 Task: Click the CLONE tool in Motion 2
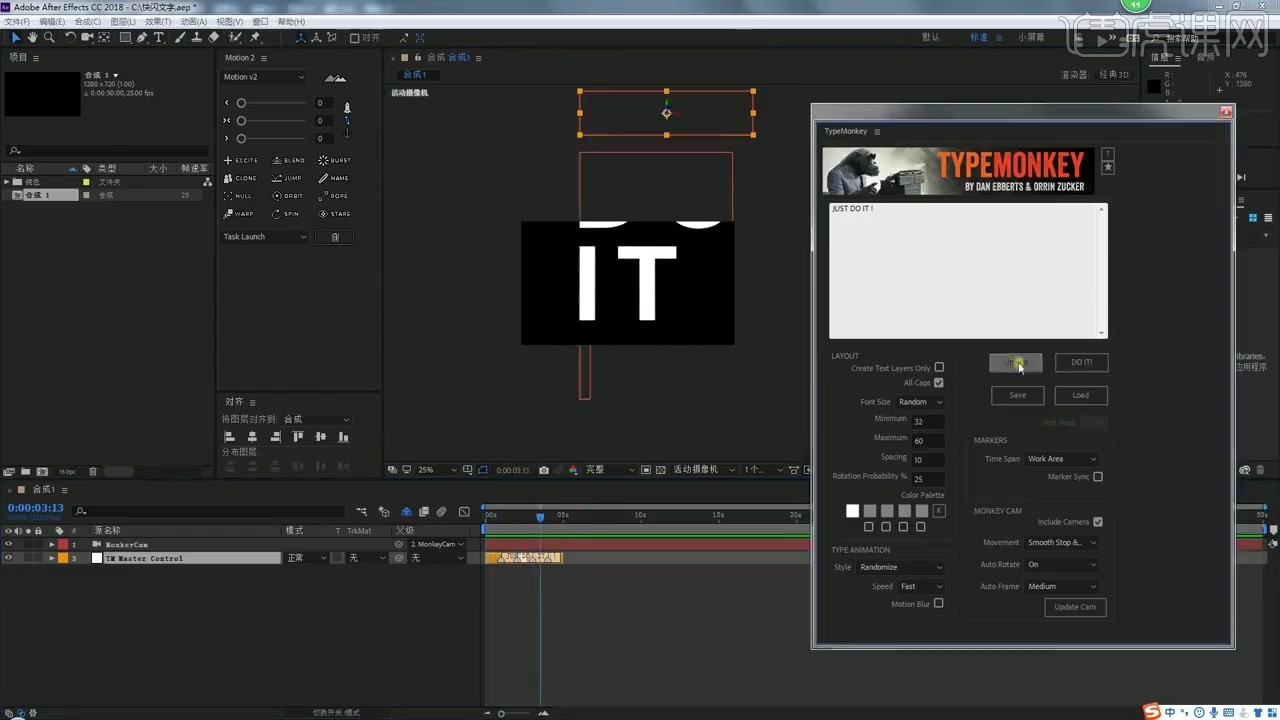(x=241, y=178)
